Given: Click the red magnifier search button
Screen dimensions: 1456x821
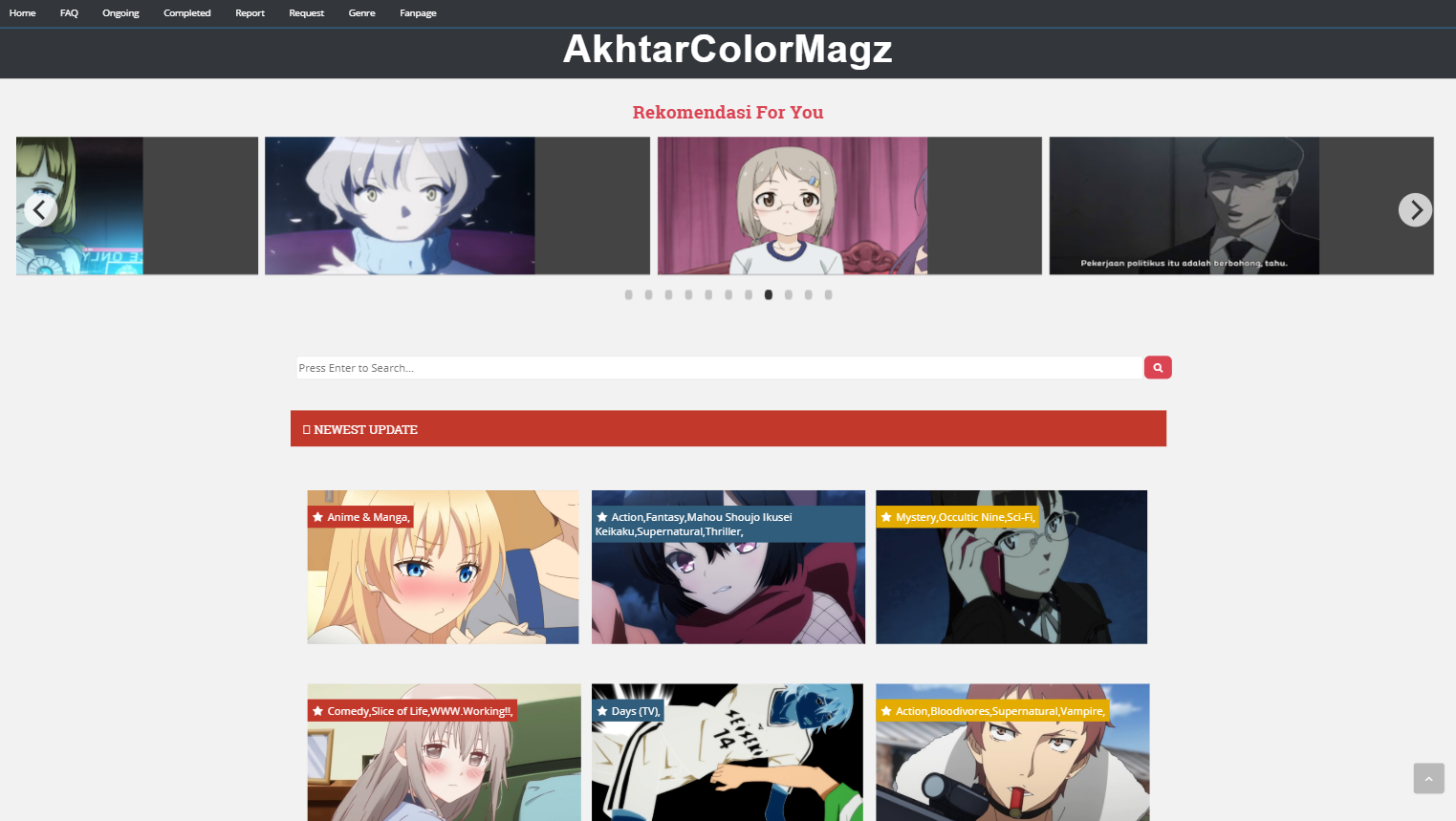Looking at the screenshot, I should (1158, 367).
